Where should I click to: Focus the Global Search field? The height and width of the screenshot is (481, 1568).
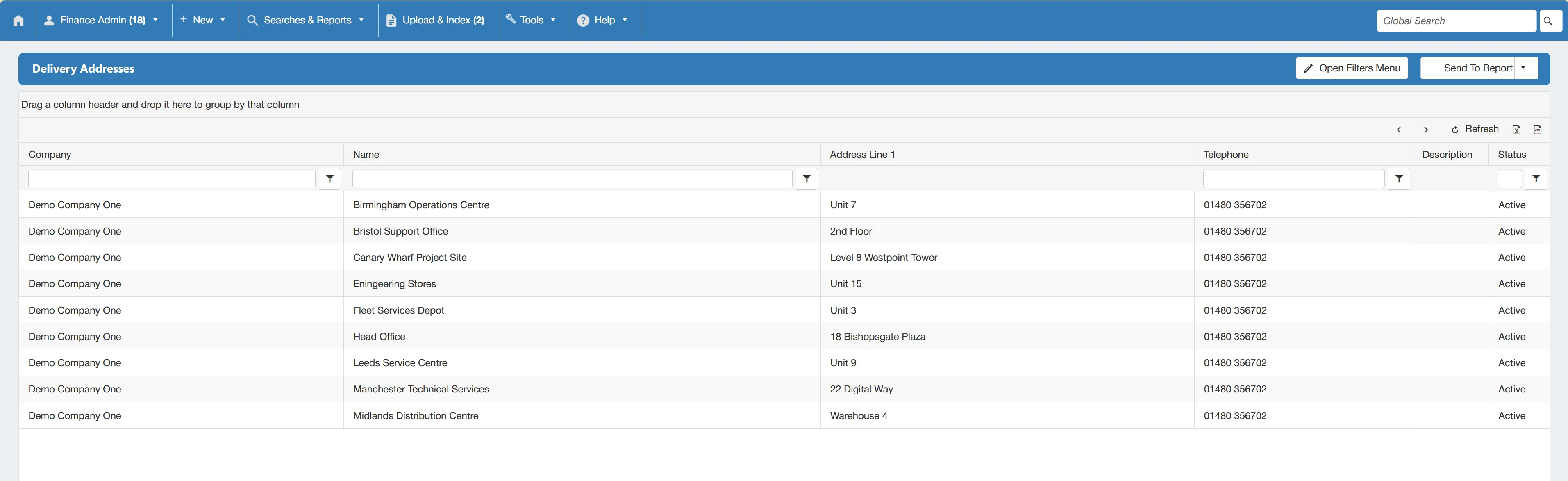[x=1457, y=21]
